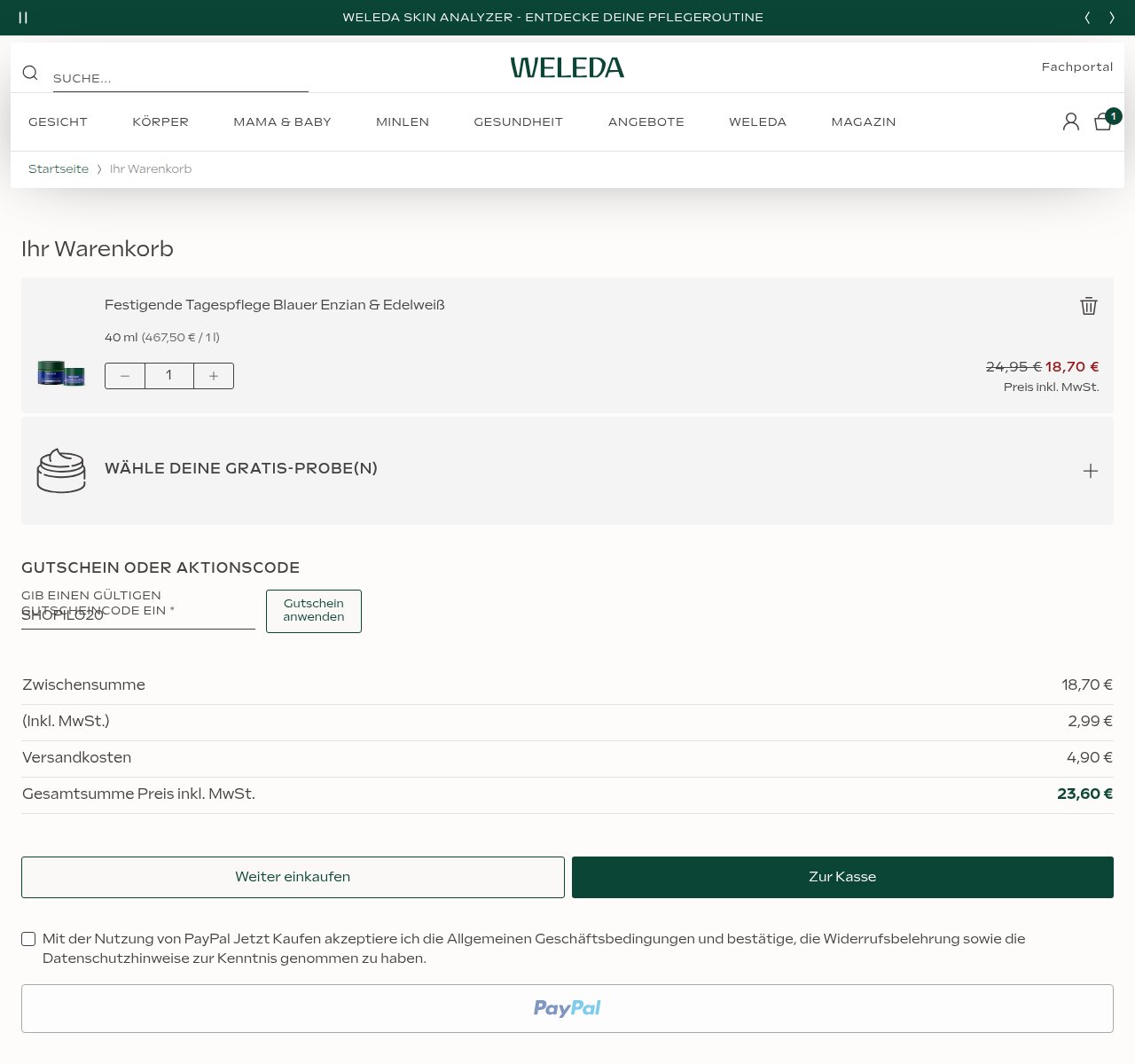The width and height of the screenshot is (1135, 1064).
Task: Click the search magnifier icon
Action: point(30,73)
